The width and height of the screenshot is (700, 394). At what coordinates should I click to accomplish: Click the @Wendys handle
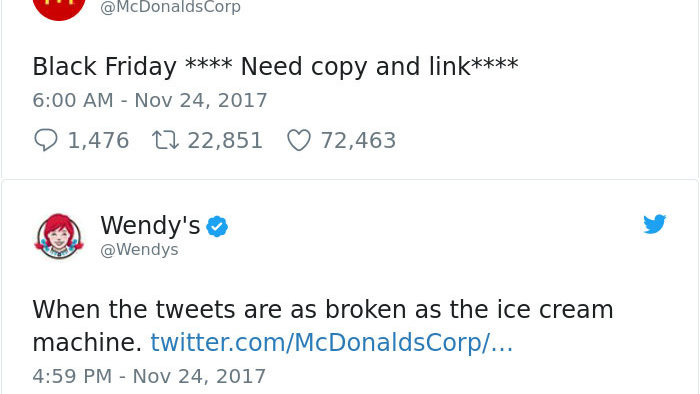click(139, 249)
